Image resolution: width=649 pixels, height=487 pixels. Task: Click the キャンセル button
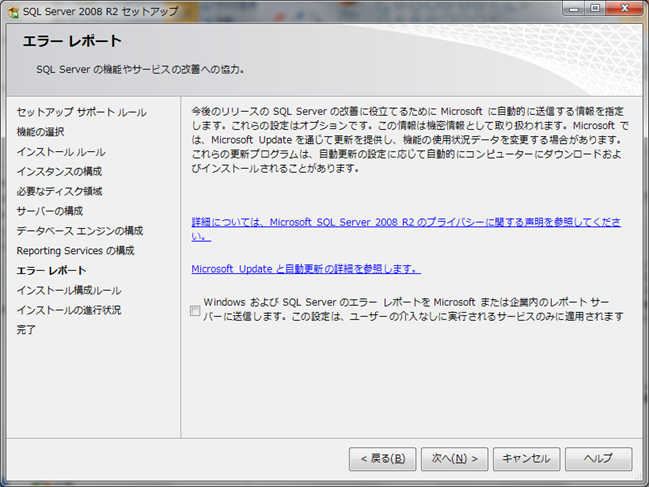[526, 459]
